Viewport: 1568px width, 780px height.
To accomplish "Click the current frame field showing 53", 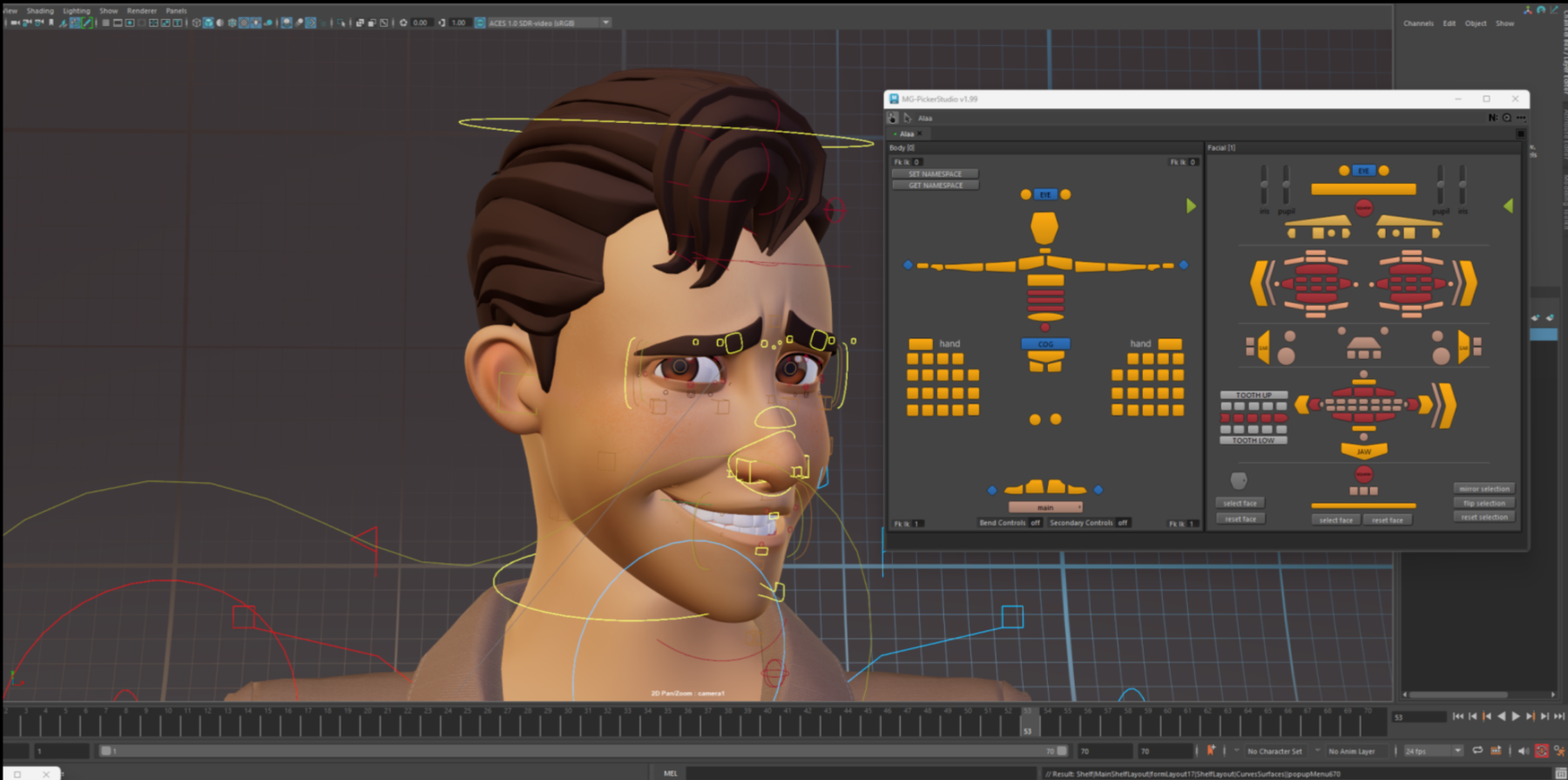I will 1420,717.
